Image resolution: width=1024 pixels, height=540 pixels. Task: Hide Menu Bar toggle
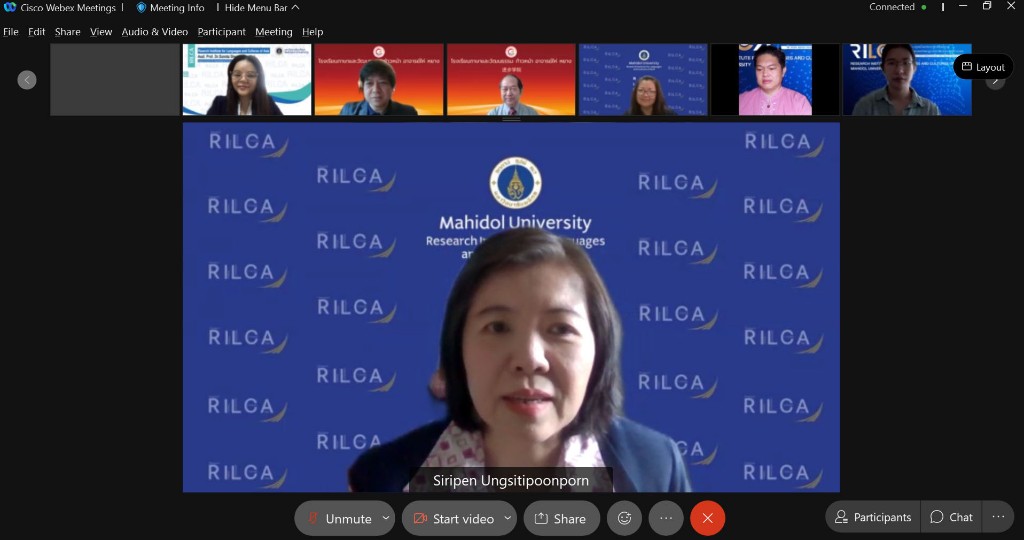point(262,8)
